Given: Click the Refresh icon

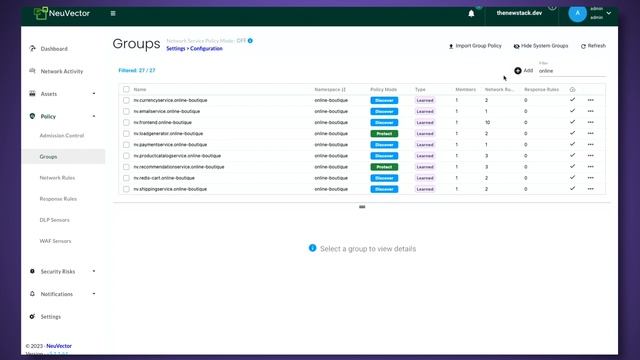Looking at the screenshot, I should [583, 46].
